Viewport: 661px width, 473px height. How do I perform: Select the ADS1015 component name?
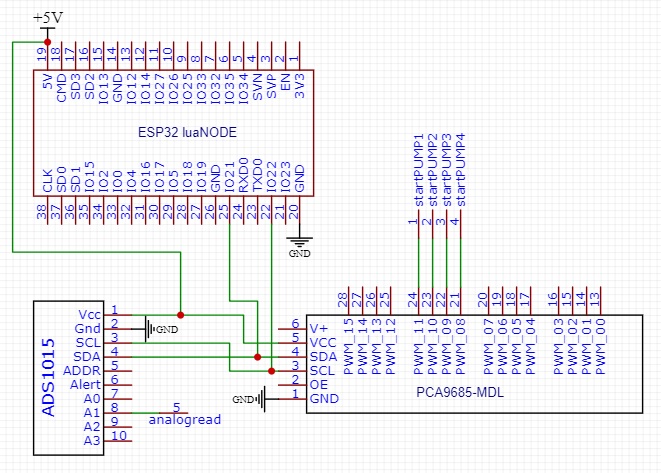(48, 377)
